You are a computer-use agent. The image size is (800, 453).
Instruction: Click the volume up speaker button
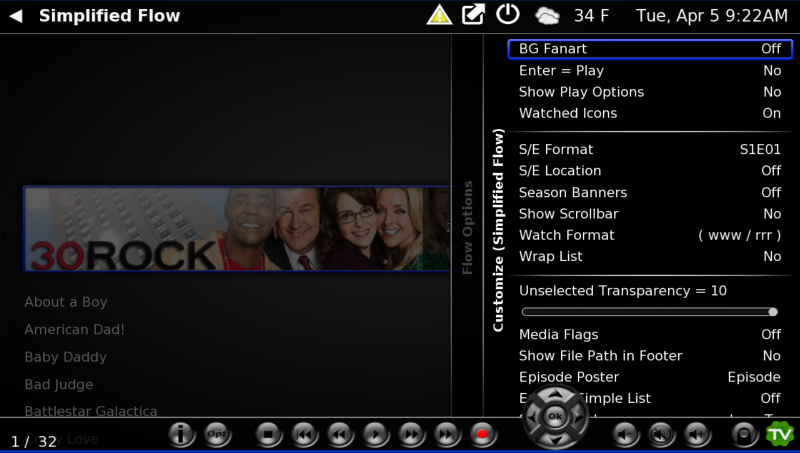tap(696, 435)
